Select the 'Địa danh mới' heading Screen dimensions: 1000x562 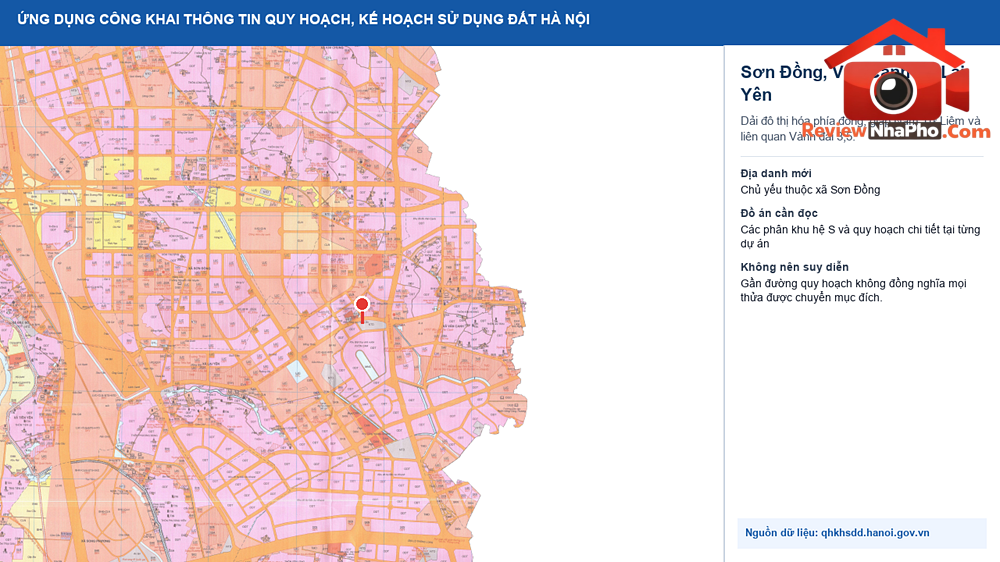(x=776, y=174)
